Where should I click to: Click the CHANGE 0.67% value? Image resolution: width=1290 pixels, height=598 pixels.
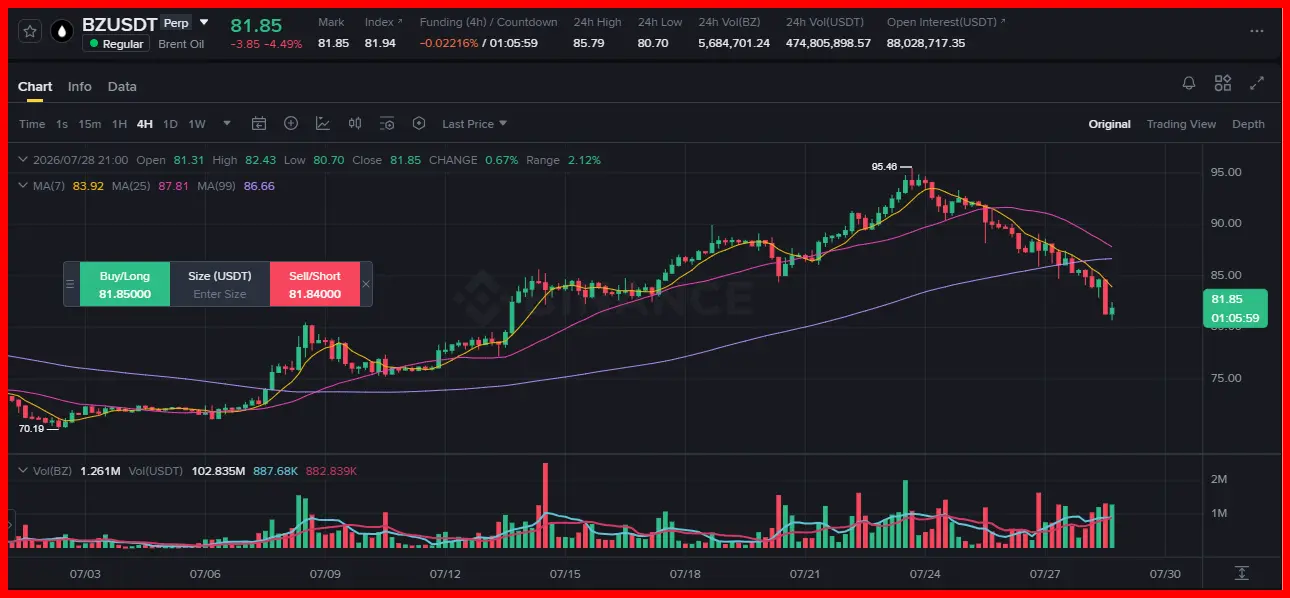pyautogui.click(x=502, y=160)
